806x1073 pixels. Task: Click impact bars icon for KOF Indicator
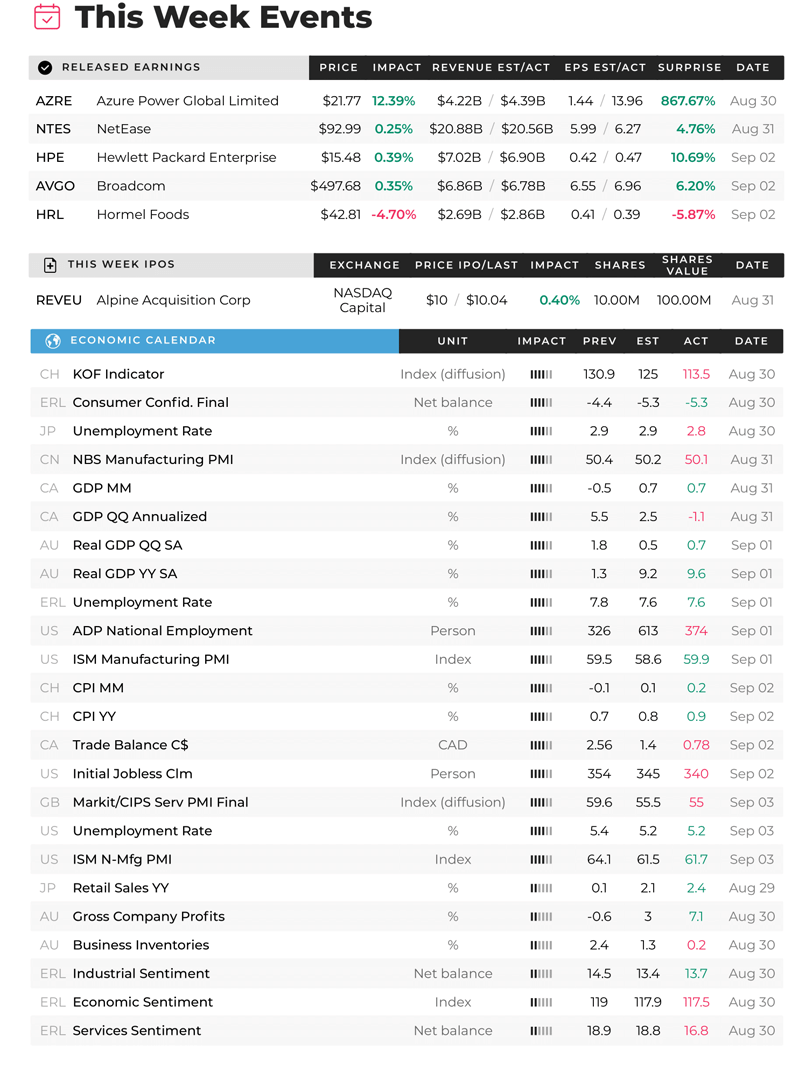tap(541, 374)
